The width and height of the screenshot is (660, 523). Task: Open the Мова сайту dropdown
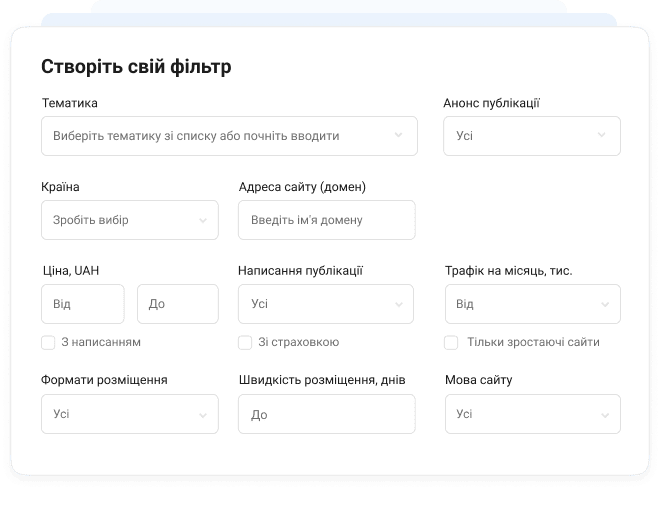pyautogui.click(x=520, y=414)
